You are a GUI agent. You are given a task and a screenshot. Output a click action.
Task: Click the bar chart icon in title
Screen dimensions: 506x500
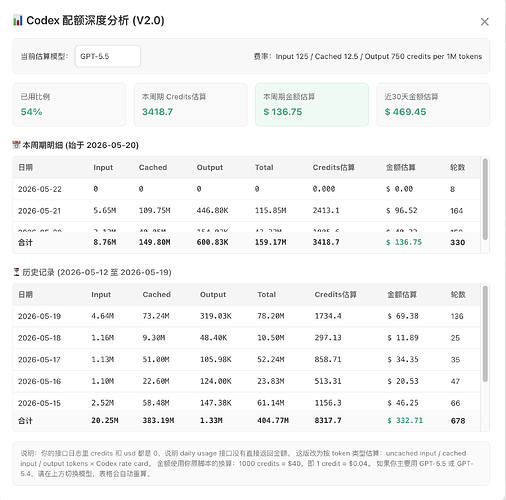click(18, 21)
